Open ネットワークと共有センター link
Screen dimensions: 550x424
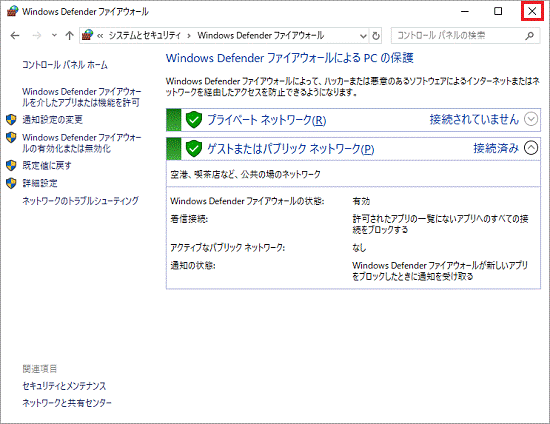[x=67, y=403]
